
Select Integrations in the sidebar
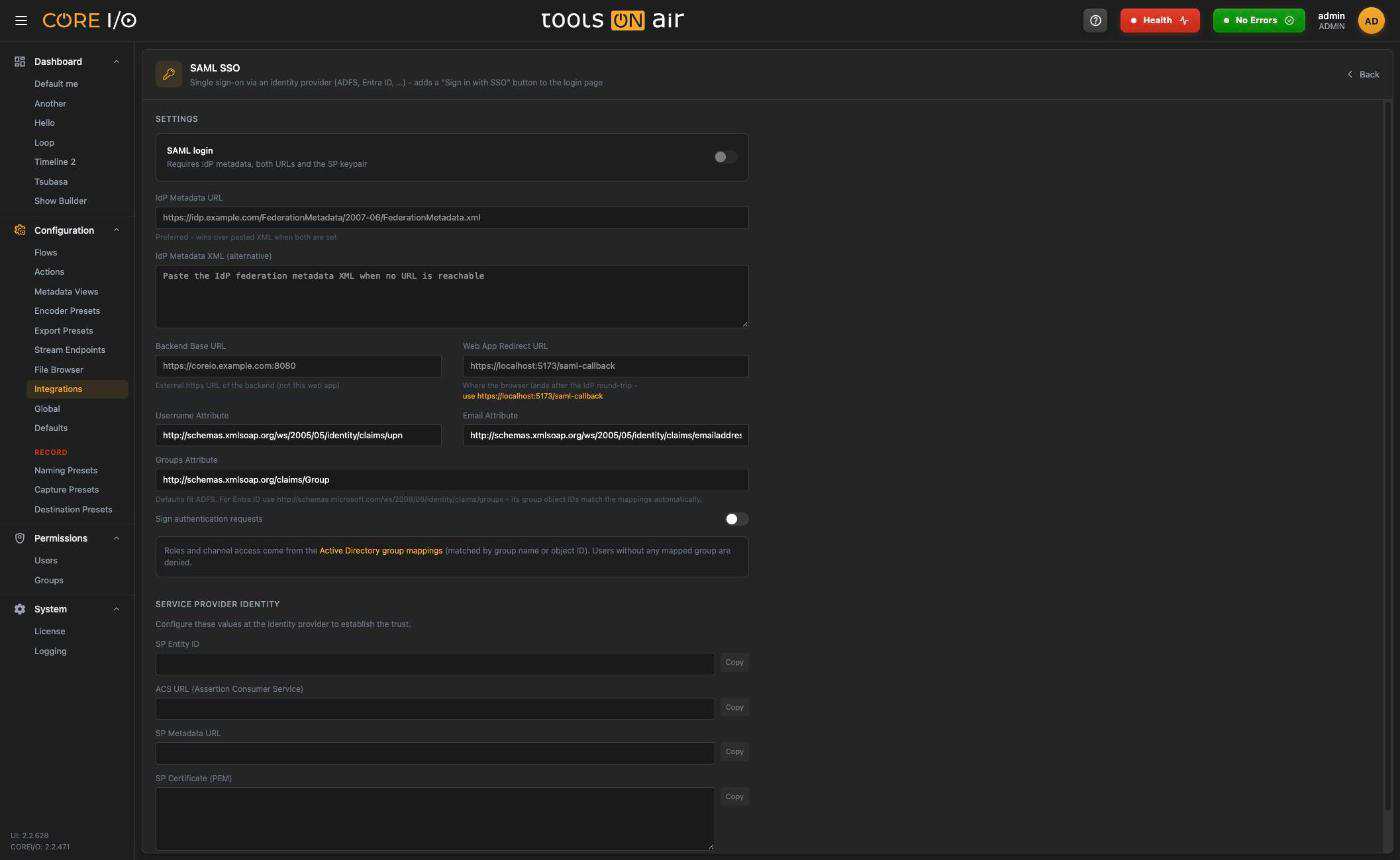[x=76, y=389]
